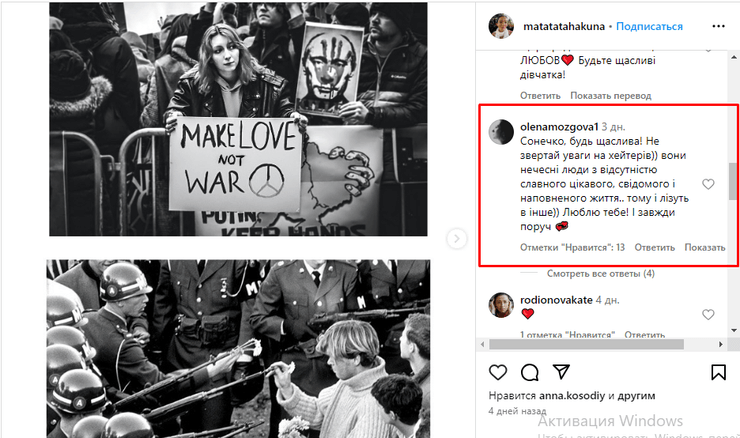Go to next image with carousel arrow
740x438 pixels.
coord(456,238)
